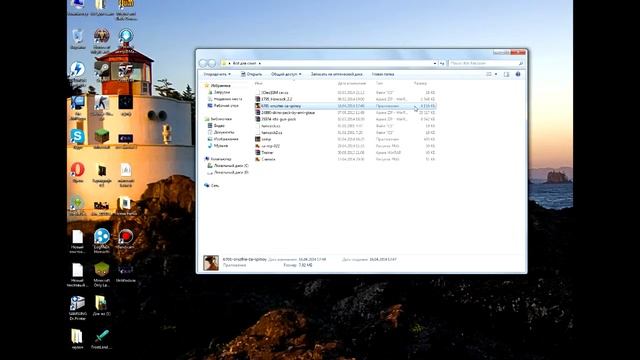
Task: Sort by Дата изменения column header
Action: click(x=352, y=83)
